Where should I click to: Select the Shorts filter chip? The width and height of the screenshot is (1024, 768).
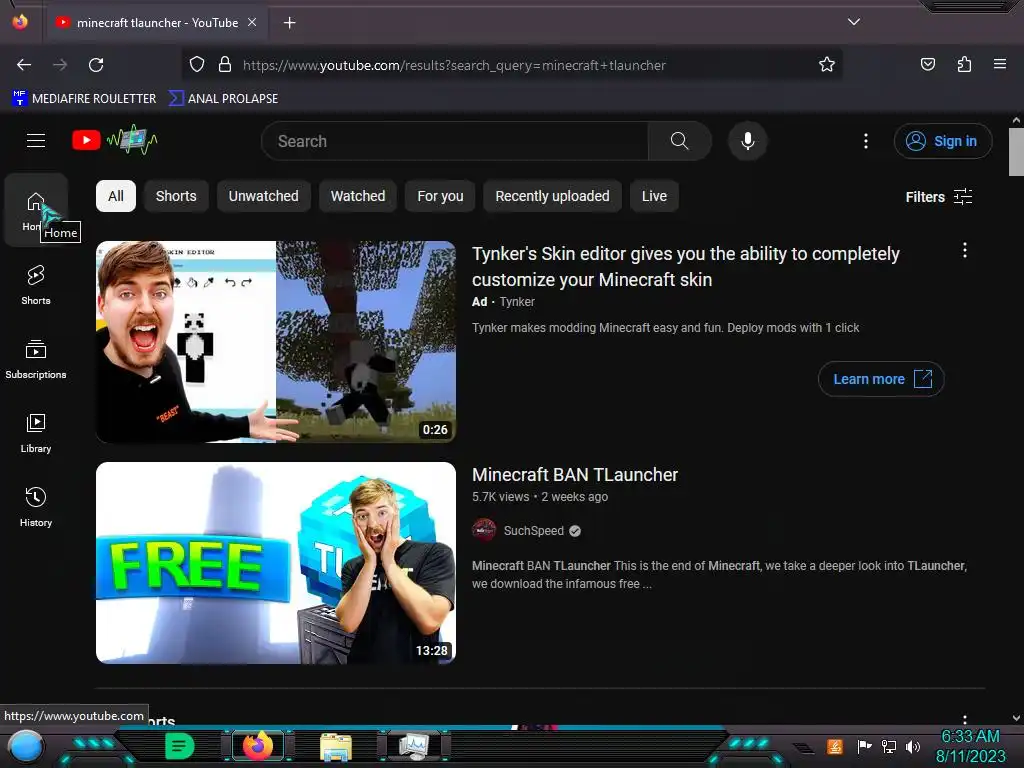coord(176,196)
